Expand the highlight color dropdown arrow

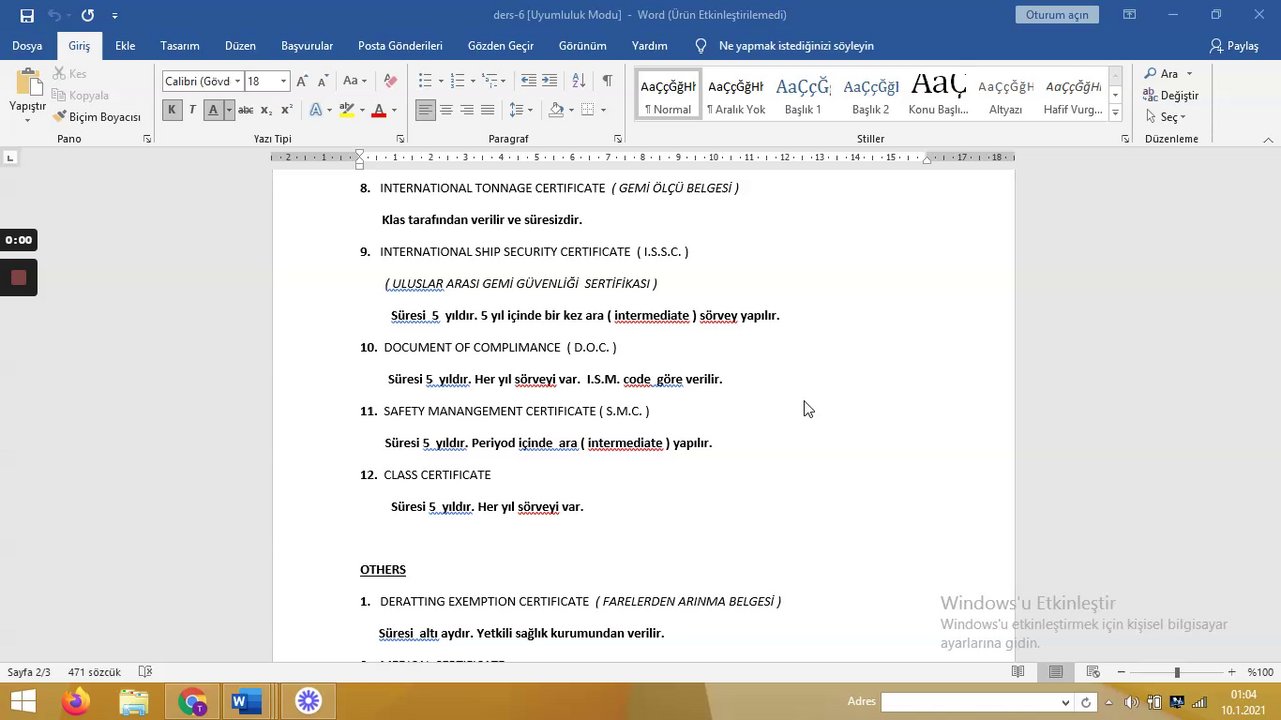click(362, 110)
